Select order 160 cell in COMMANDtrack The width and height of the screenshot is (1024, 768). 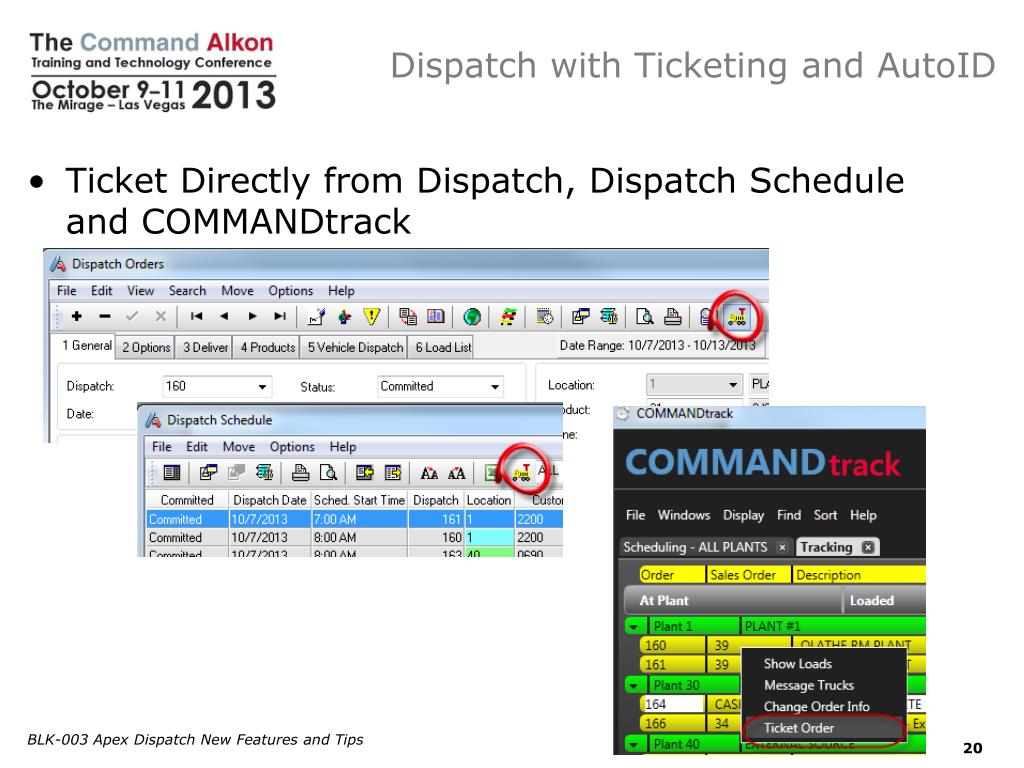click(673, 645)
